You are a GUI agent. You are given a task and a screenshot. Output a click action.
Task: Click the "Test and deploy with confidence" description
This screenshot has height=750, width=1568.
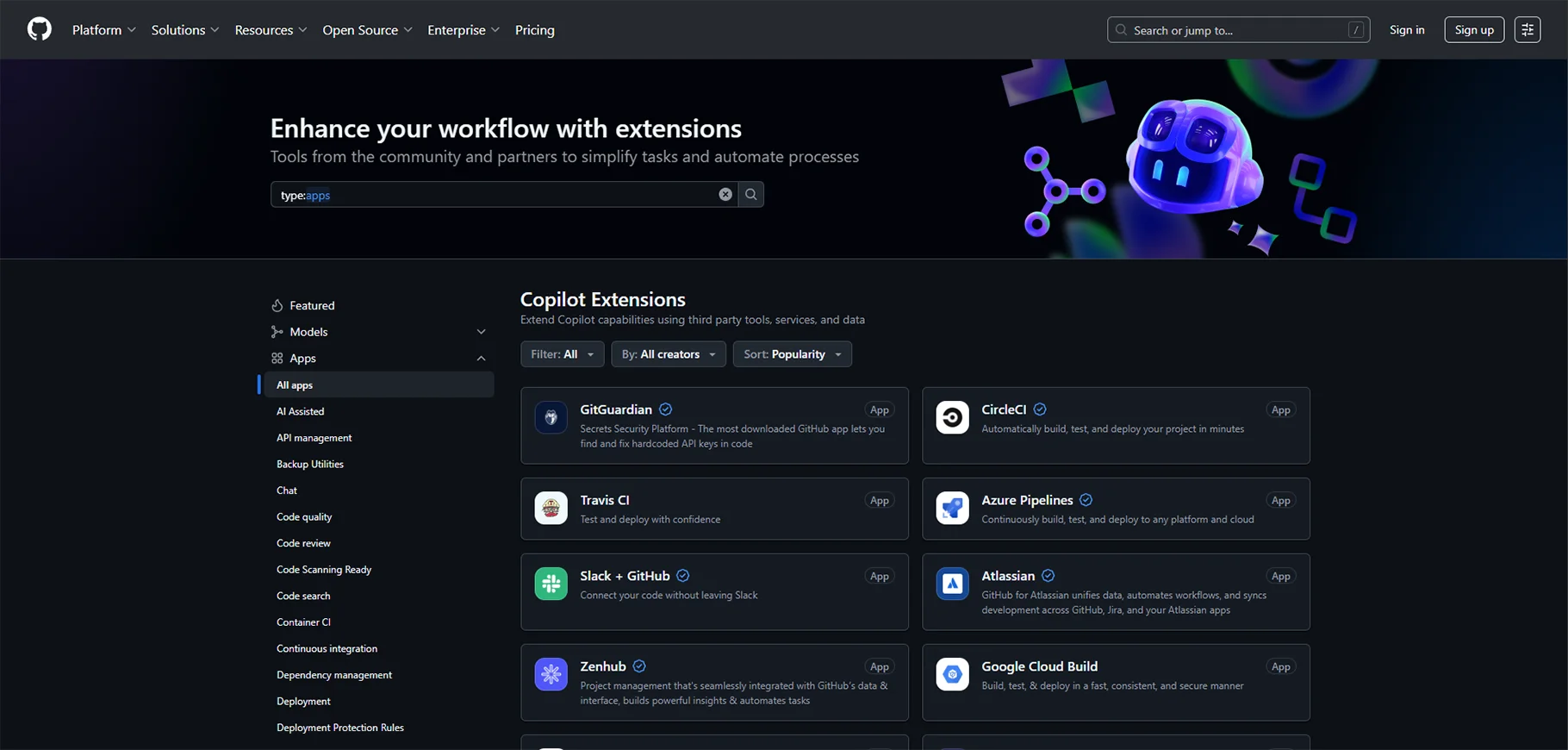(650, 520)
